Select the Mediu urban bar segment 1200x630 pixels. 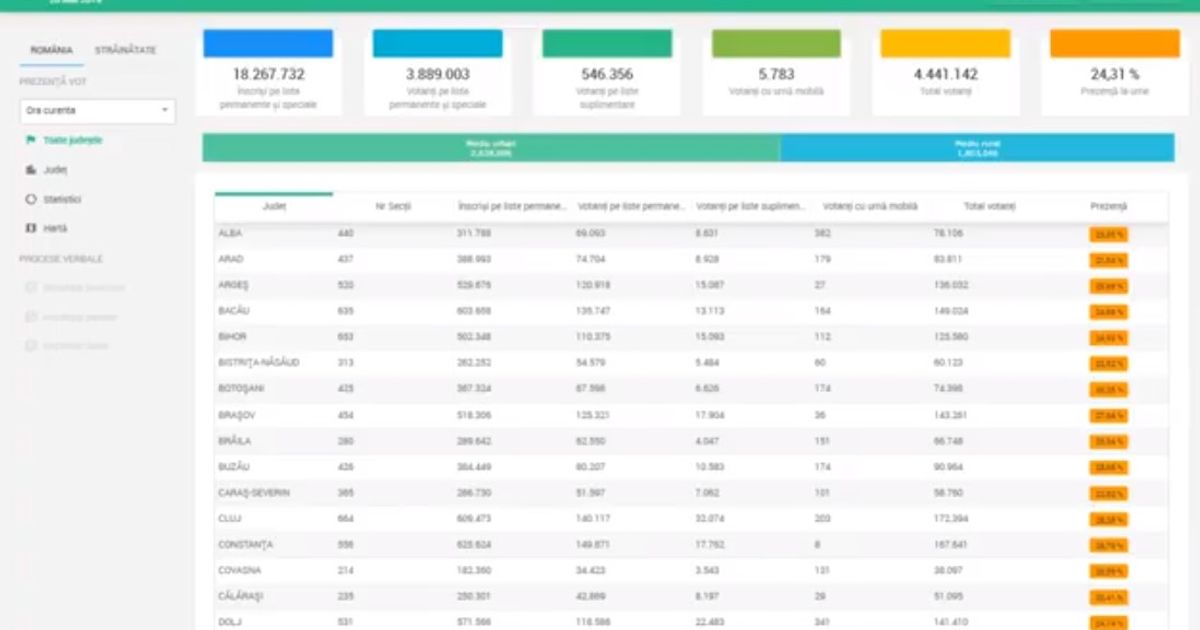pos(491,148)
